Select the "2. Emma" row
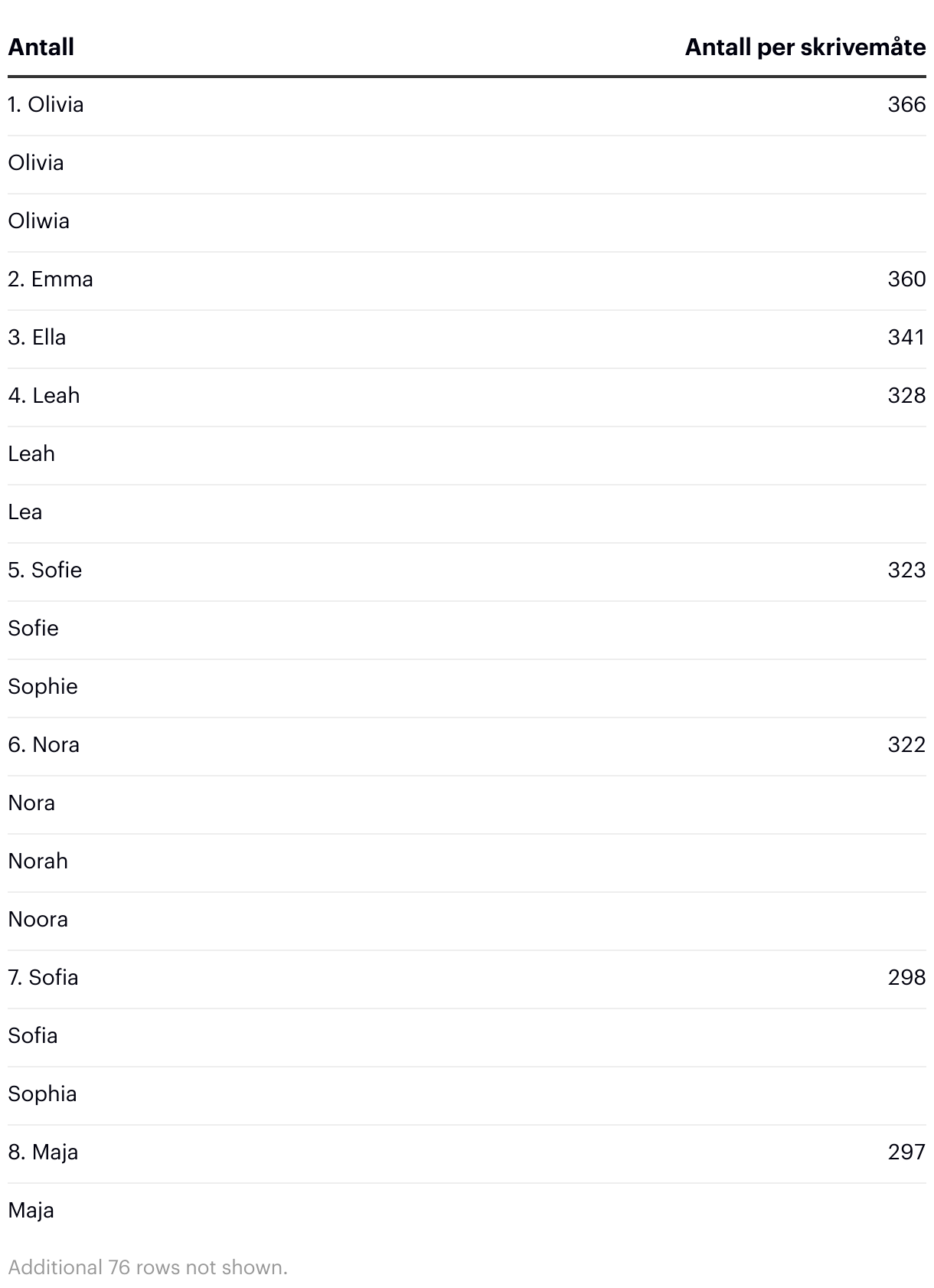Screen dimensions: 934x1288 click(x=51, y=279)
